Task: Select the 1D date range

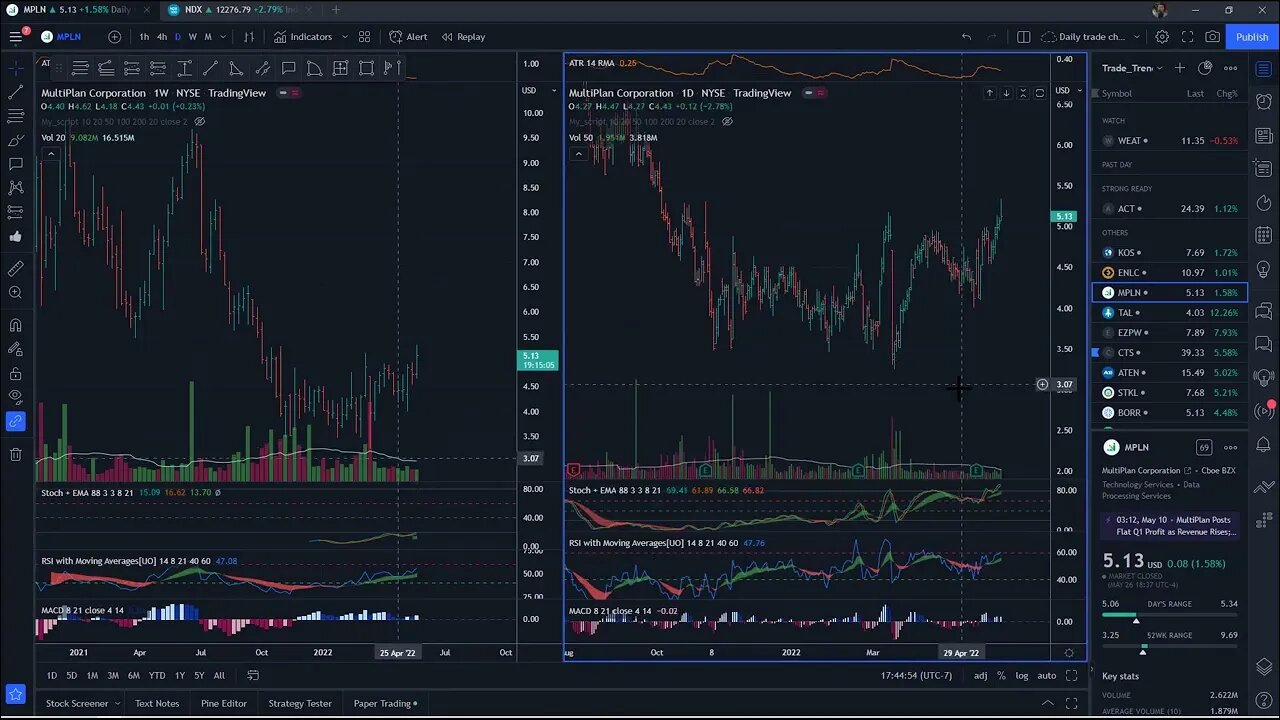Action: [x=52, y=676]
